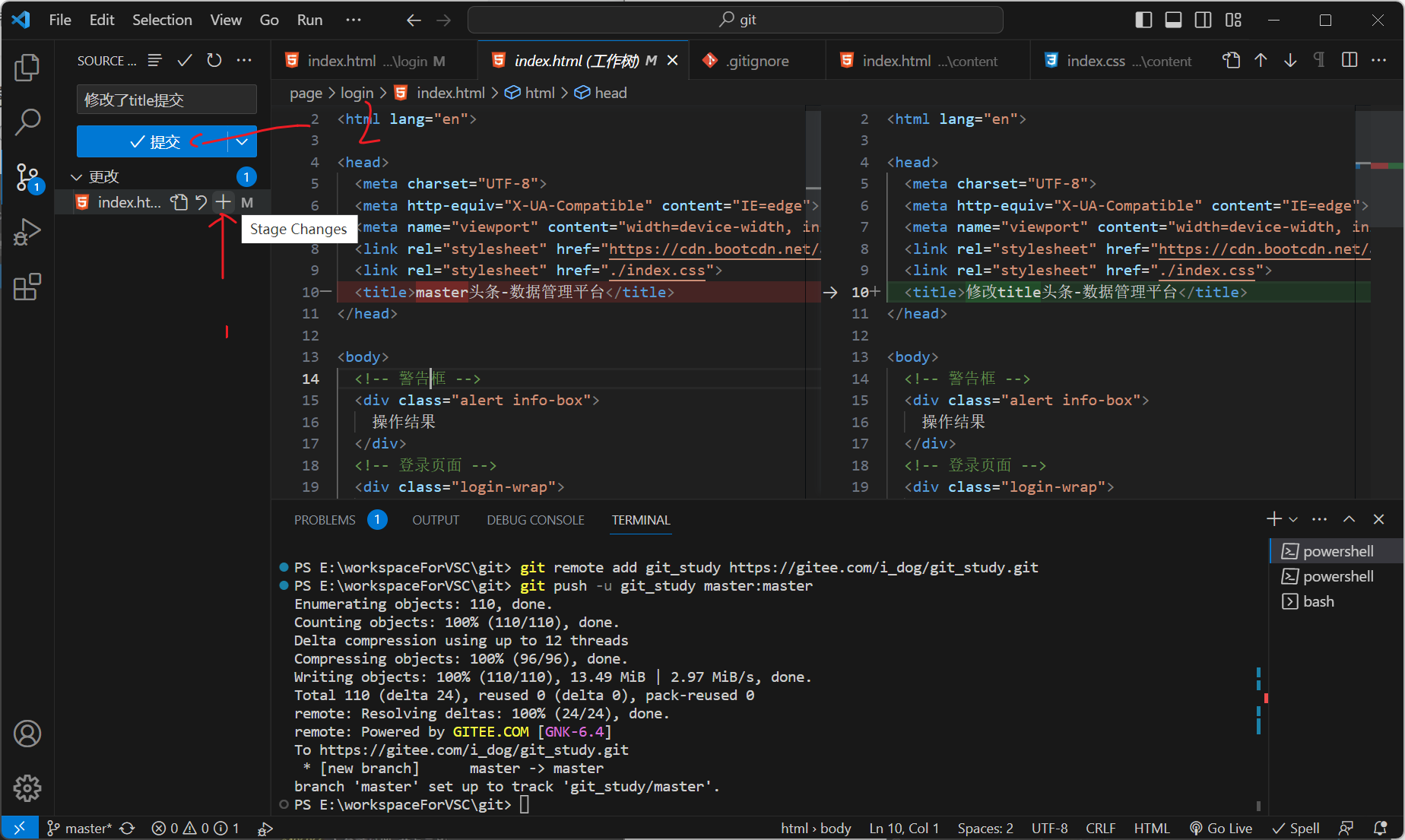The width and height of the screenshot is (1405, 840).
Task: Open remote window button in status bar
Action: 20,828
